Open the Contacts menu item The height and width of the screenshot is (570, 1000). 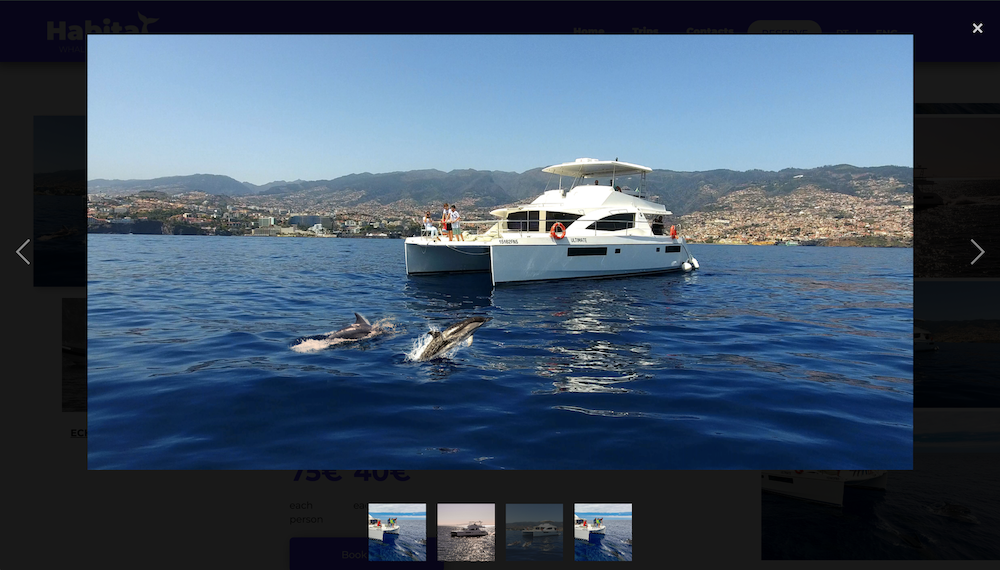709,30
